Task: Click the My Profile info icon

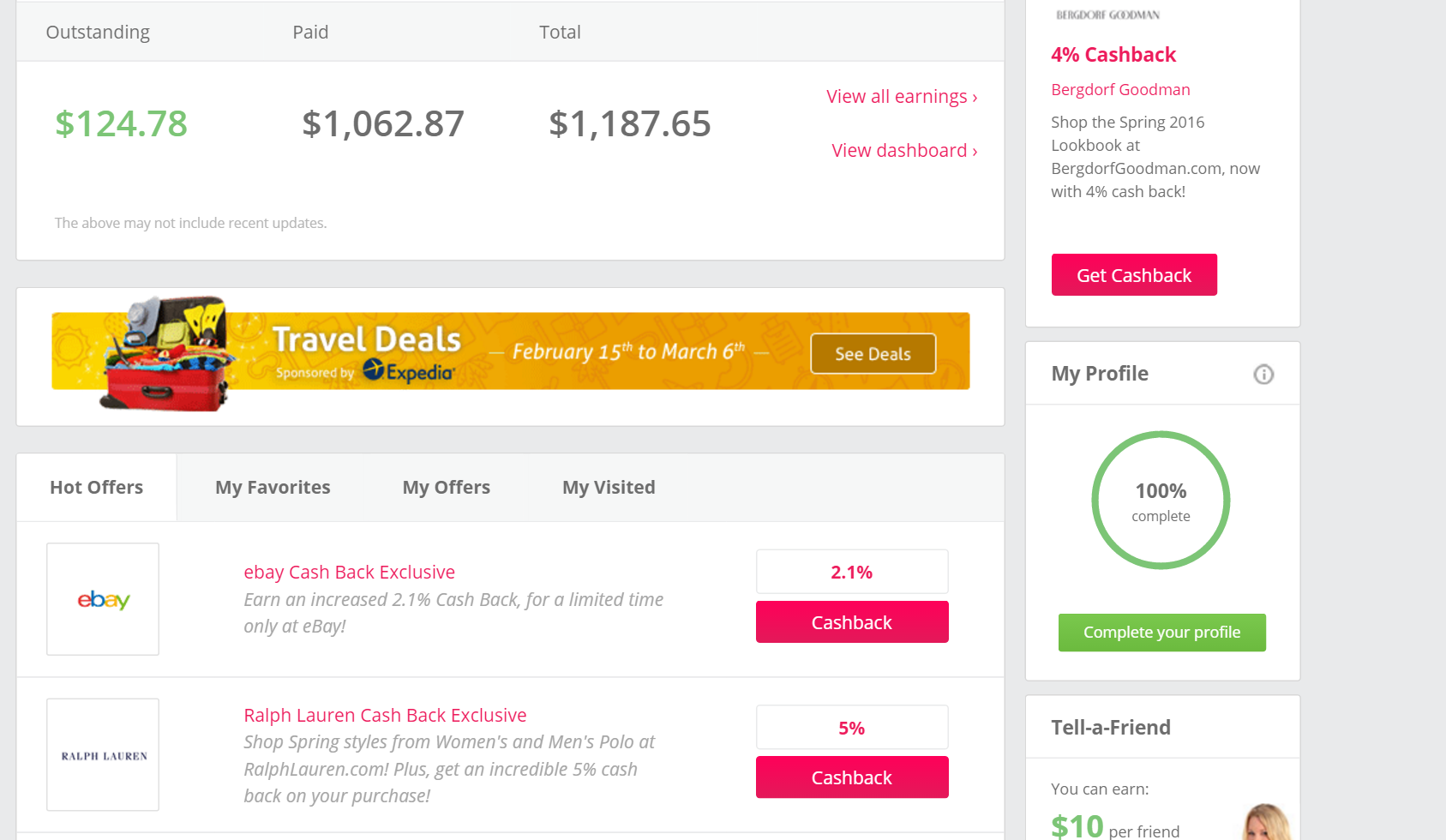Action: 1263,375
